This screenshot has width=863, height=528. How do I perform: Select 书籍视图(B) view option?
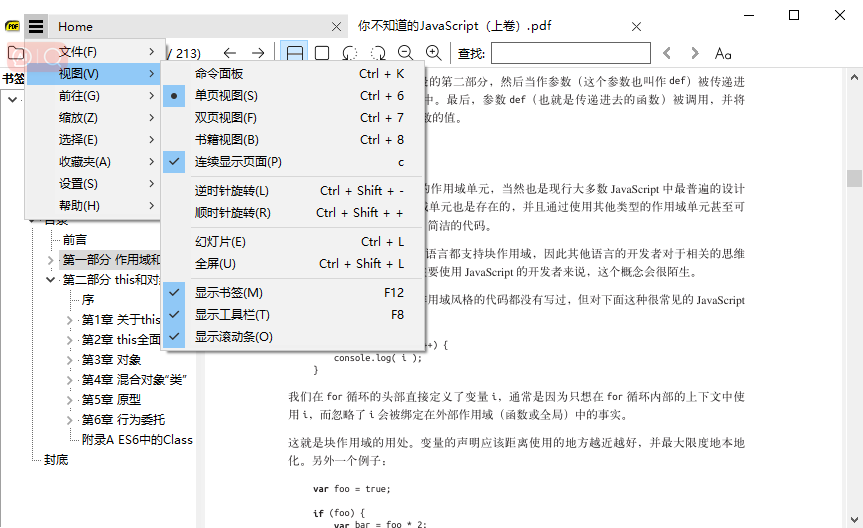pyautogui.click(x=293, y=140)
